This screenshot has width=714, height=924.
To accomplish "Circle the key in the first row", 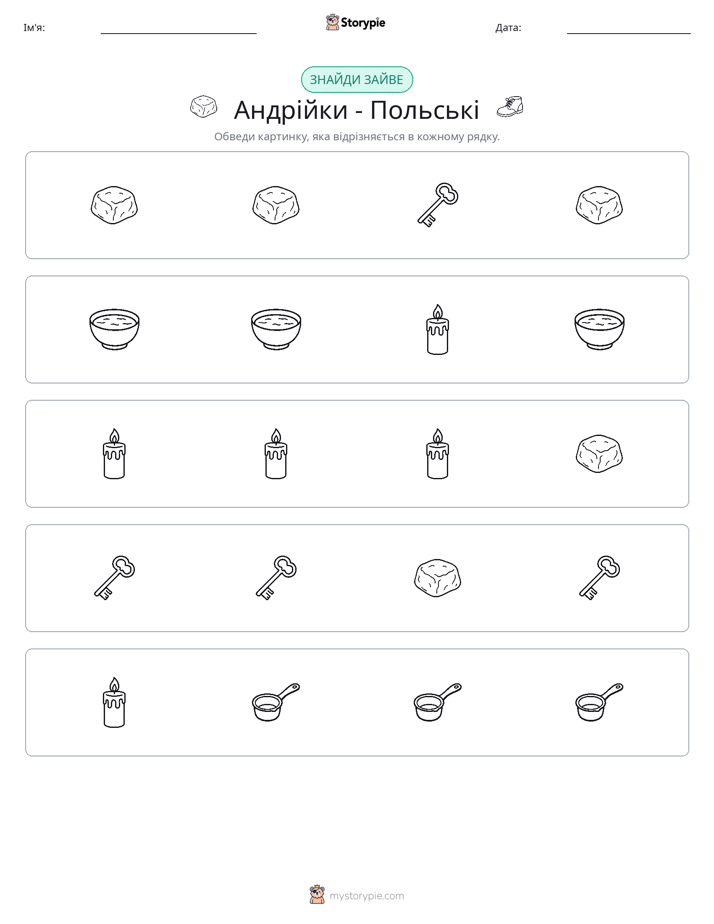I will click(438, 205).
